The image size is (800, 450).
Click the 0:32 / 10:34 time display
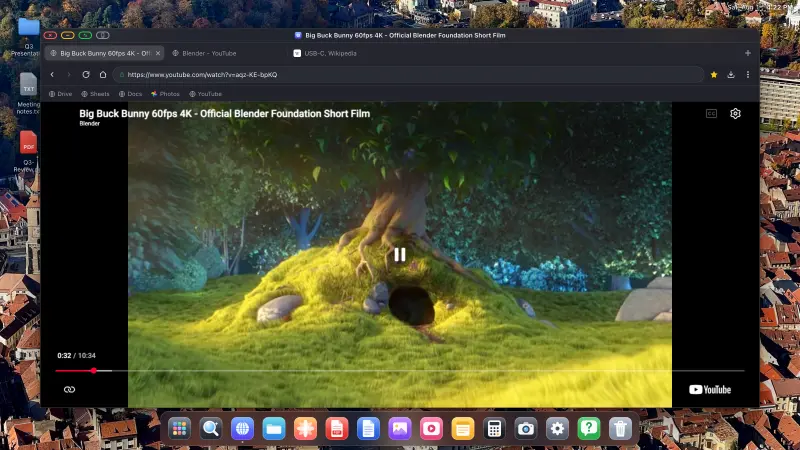point(77,356)
